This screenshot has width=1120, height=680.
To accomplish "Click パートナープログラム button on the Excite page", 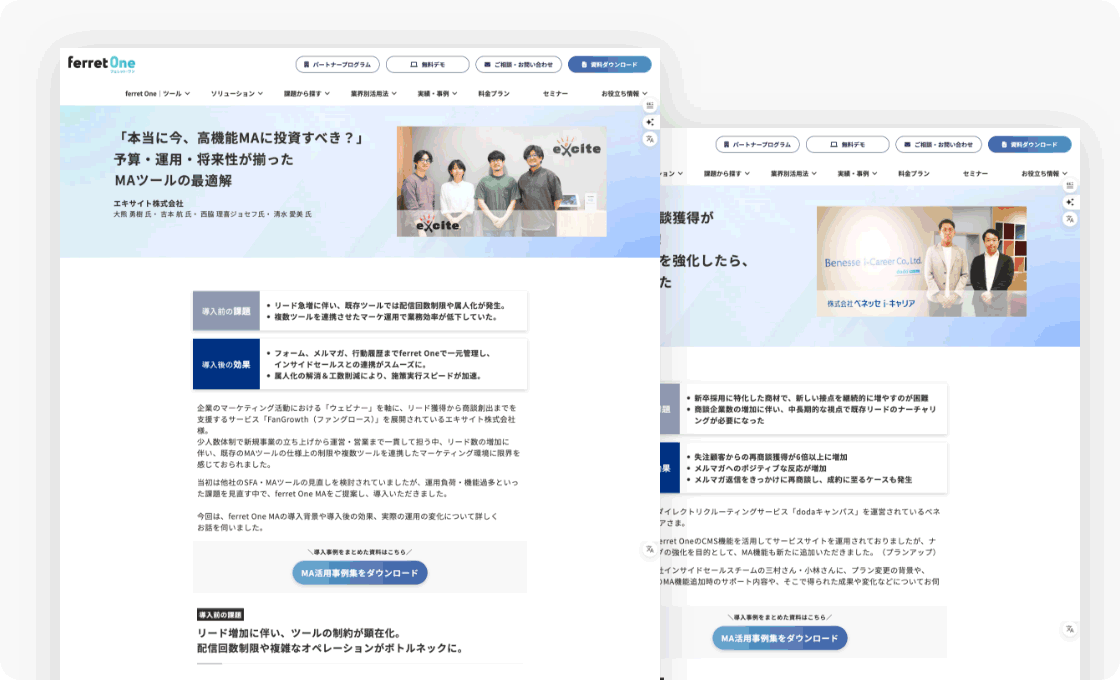I will [337, 64].
